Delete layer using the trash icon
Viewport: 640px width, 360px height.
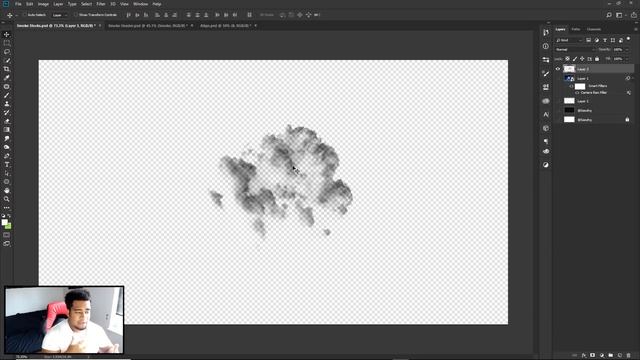(629, 356)
